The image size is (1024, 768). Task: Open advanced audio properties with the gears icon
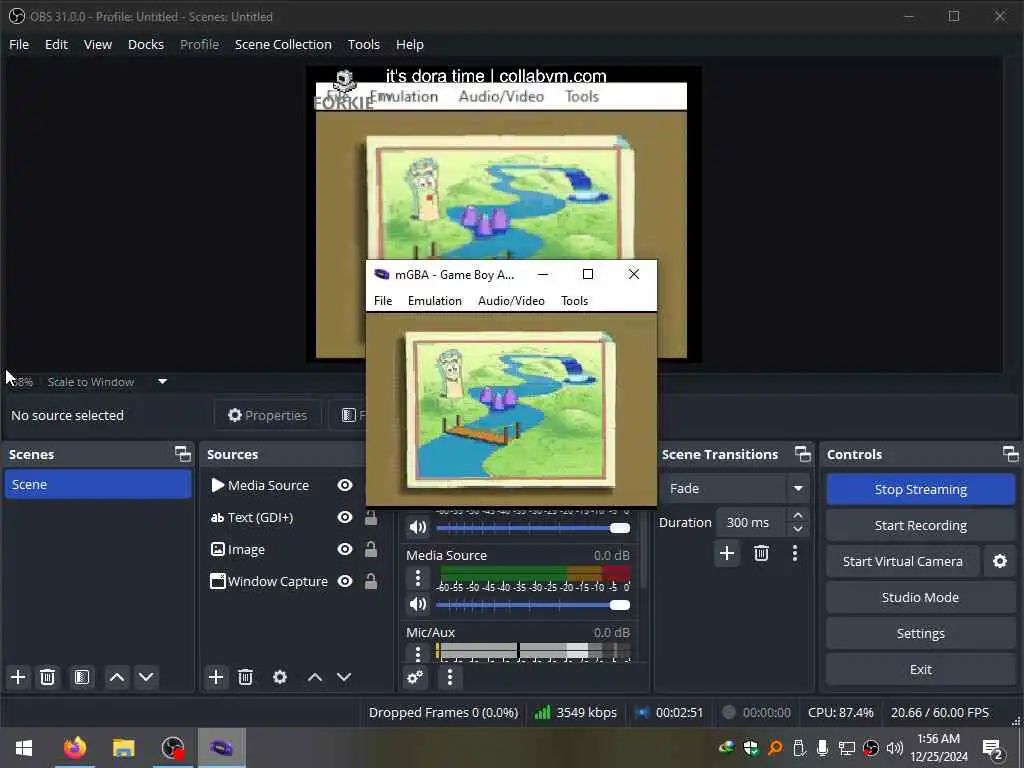(x=415, y=677)
